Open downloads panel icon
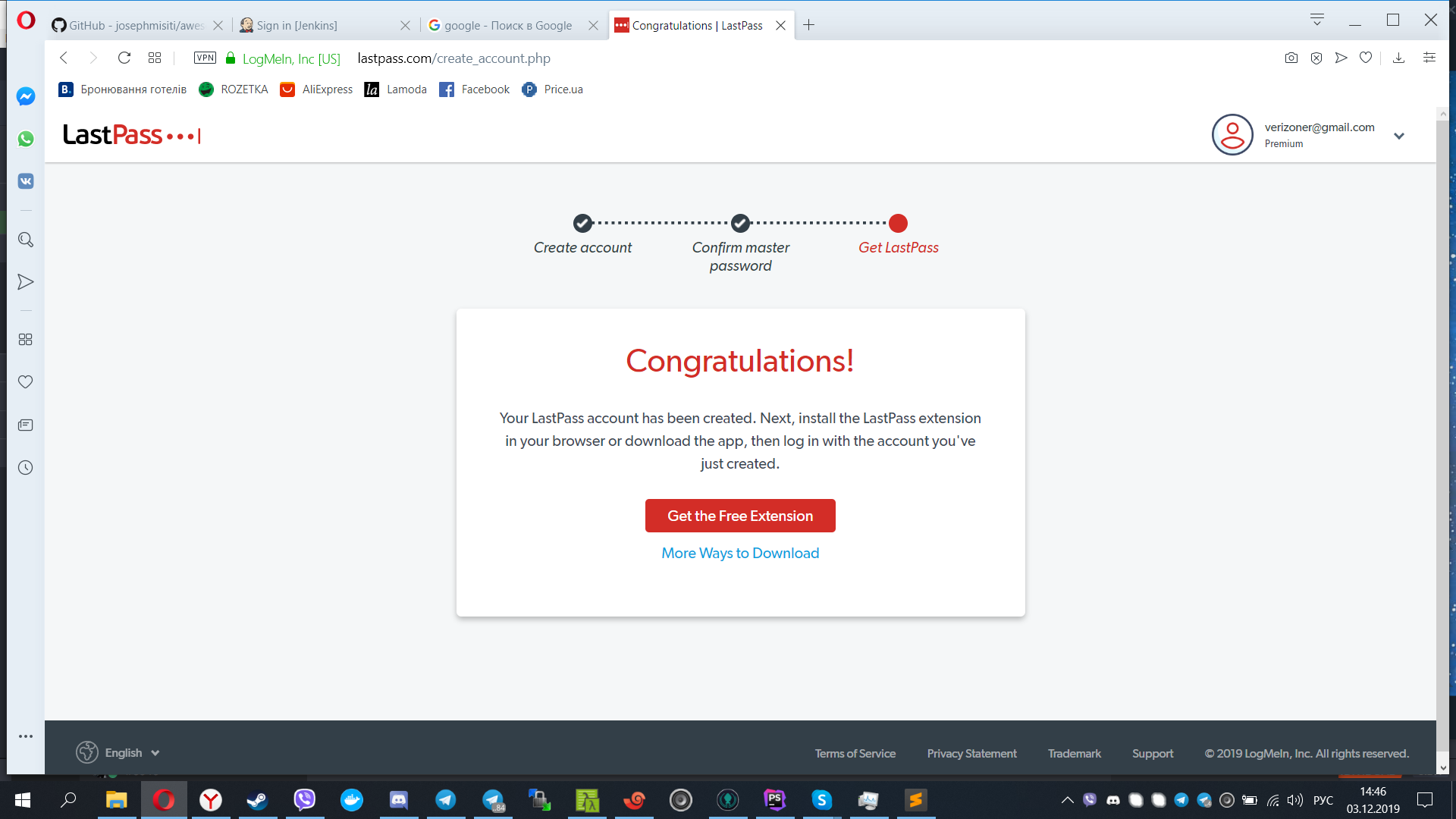This screenshot has width=1456, height=819. point(1399,58)
